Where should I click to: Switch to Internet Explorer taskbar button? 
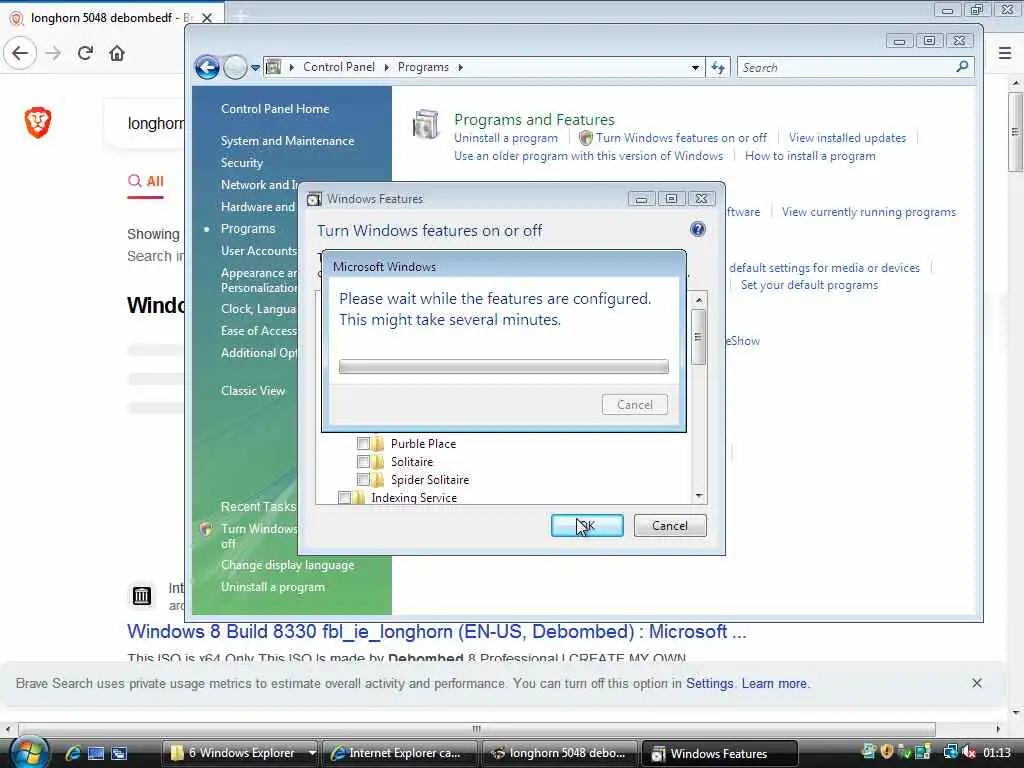coord(400,753)
